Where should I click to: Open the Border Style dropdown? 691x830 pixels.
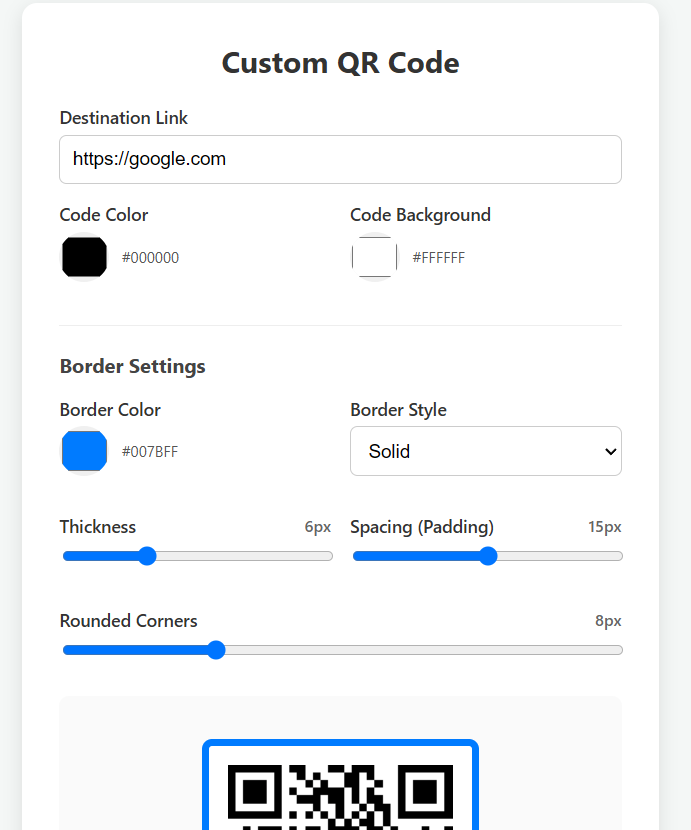[x=486, y=451]
